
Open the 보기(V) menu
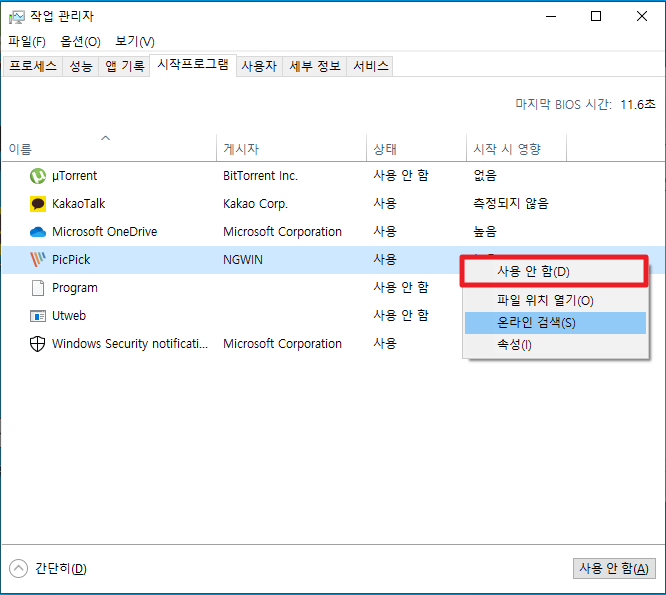[x=135, y=42]
